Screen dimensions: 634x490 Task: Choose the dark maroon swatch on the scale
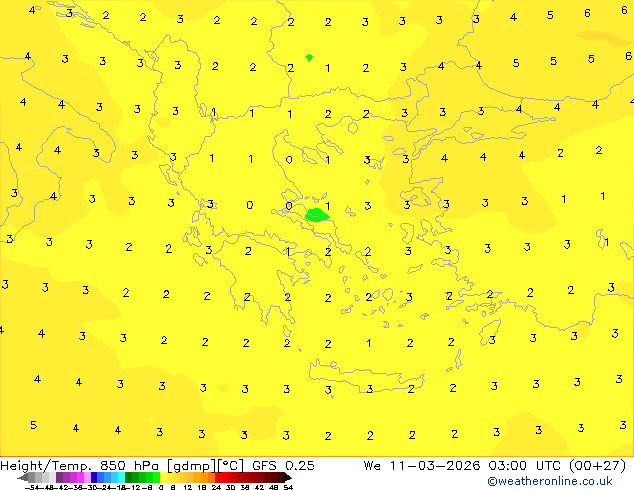[x=281, y=477]
